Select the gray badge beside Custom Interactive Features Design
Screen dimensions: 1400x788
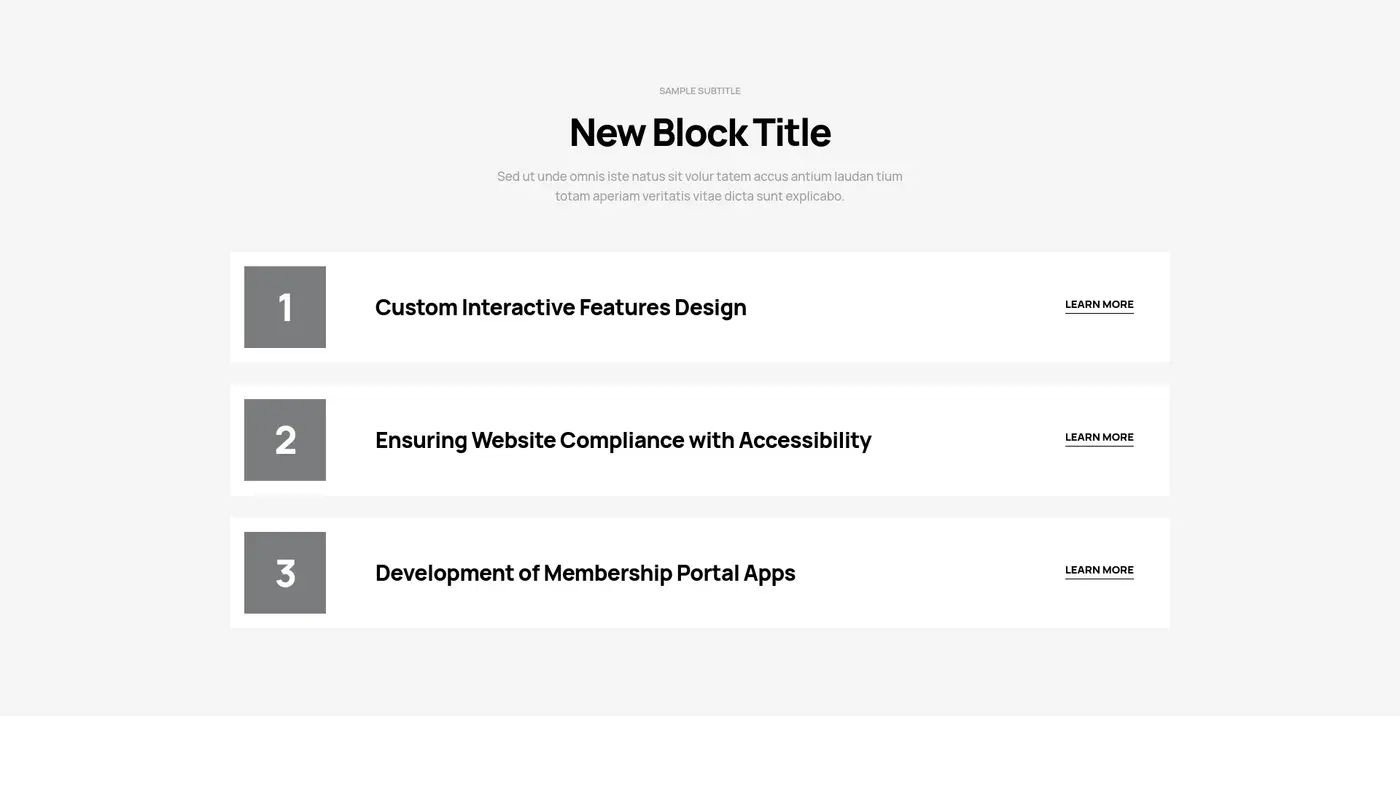pos(284,307)
